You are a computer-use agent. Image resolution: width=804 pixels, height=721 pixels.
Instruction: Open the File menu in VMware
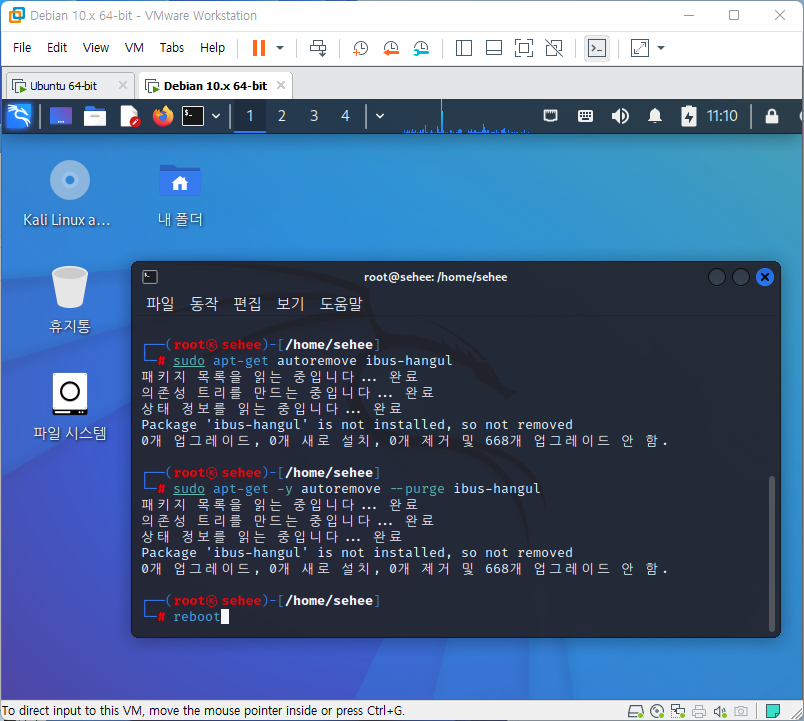click(22, 48)
